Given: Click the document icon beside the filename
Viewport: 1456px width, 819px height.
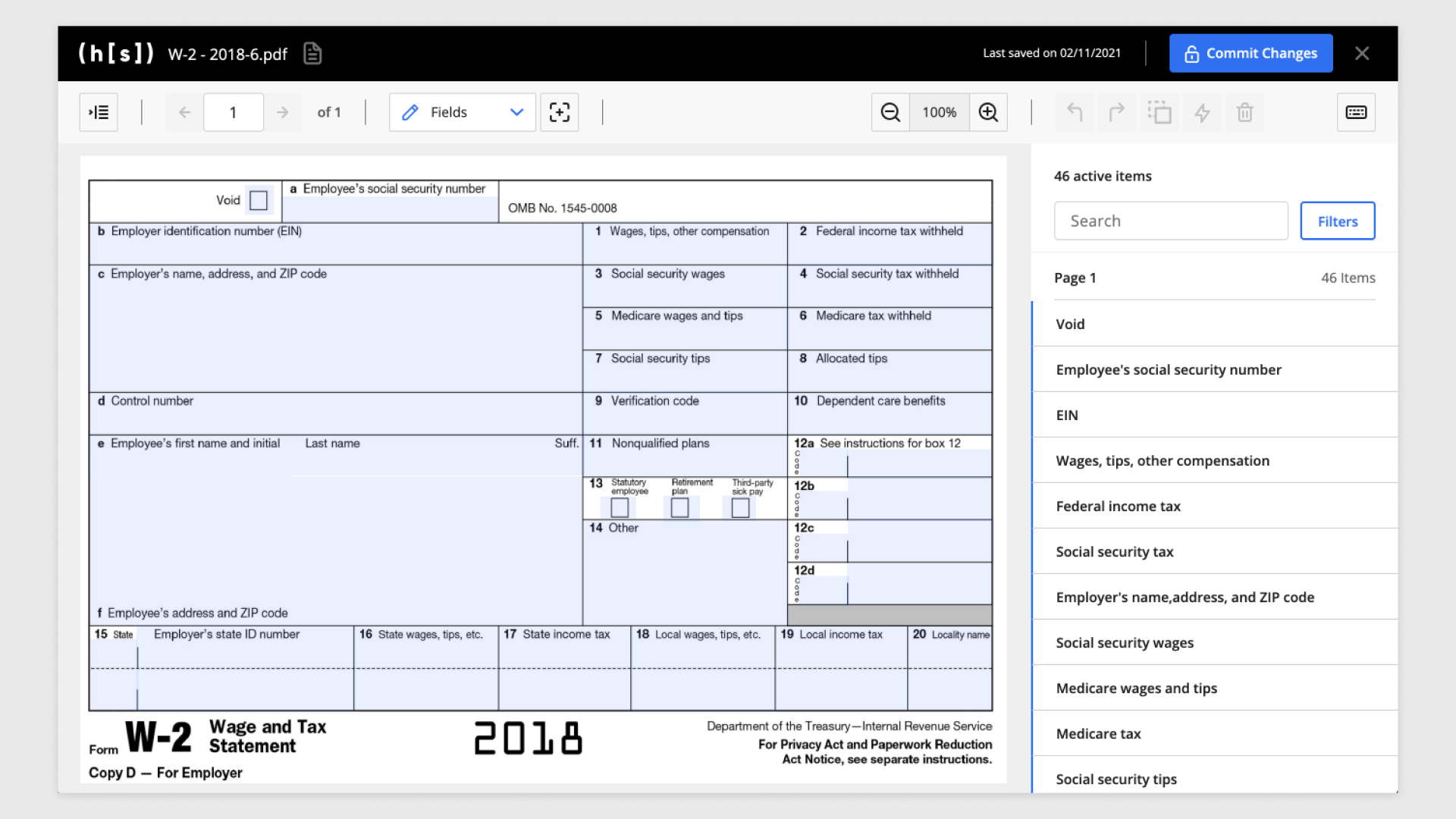Looking at the screenshot, I should (312, 54).
